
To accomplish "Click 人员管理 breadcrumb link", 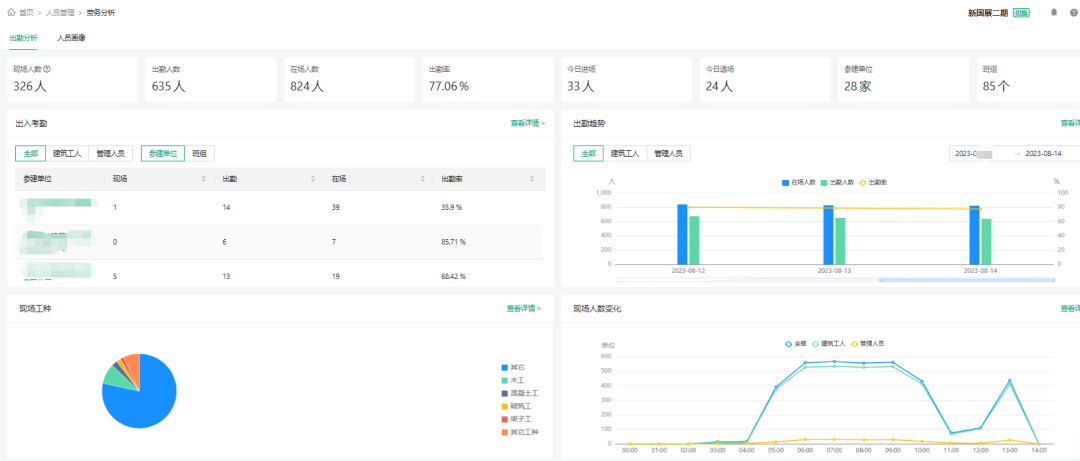I will pyautogui.click(x=61, y=12).
